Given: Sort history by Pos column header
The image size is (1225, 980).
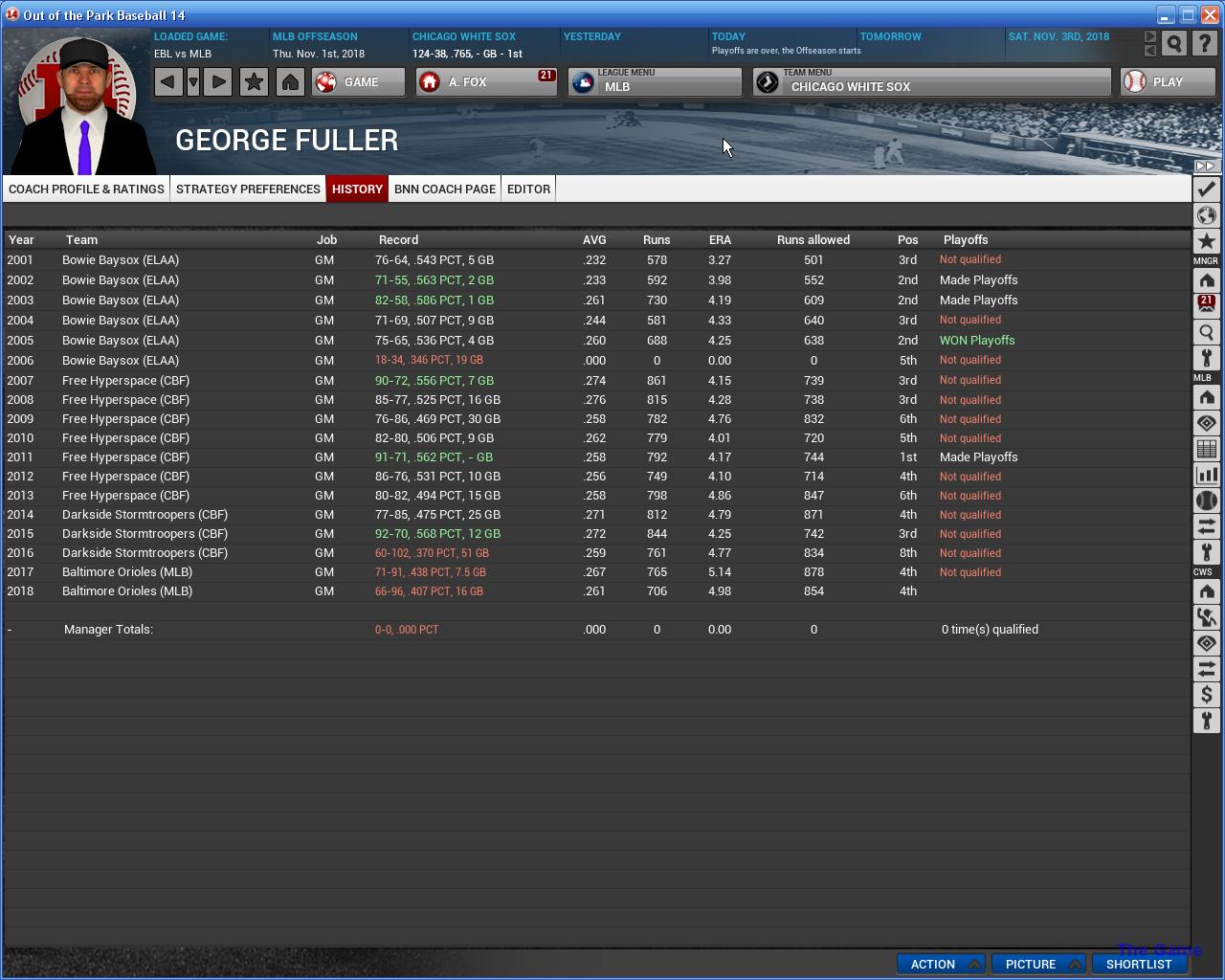Looking at the screenshot, I should (907, 240).
